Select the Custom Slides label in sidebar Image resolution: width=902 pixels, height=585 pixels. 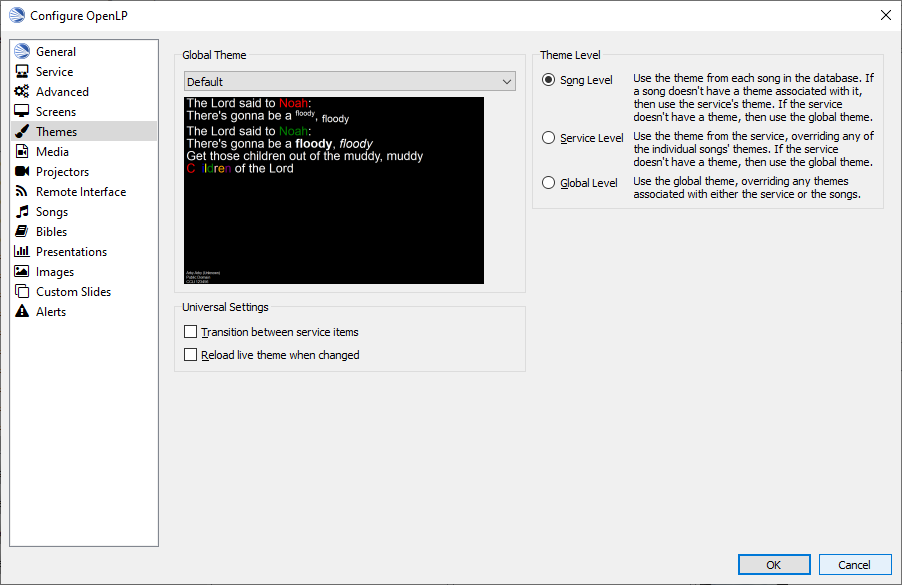[73, 292]
